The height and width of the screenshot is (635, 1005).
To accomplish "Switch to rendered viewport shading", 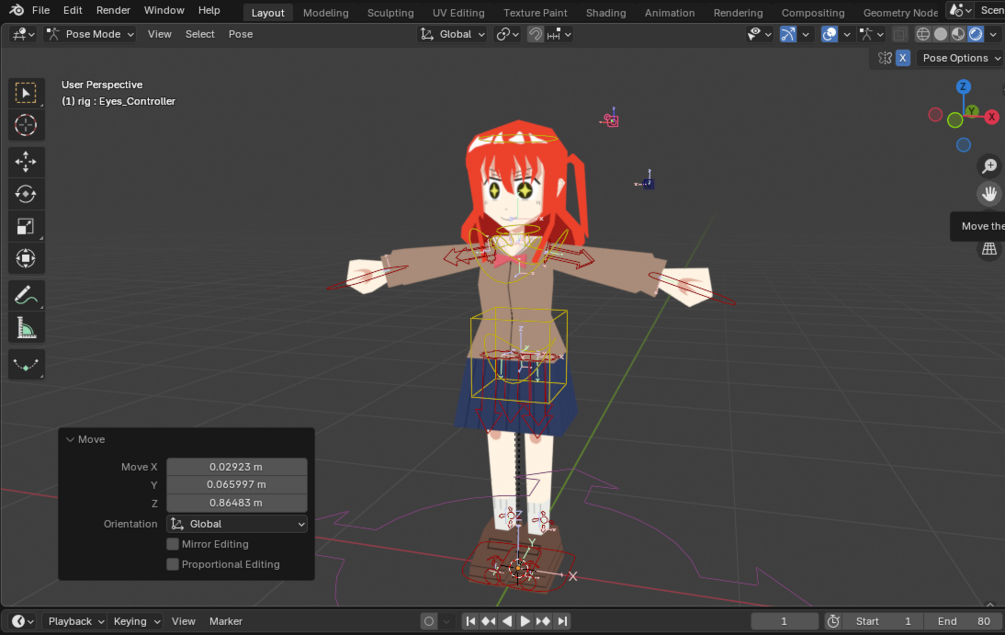I will click(x=976, y=34).
